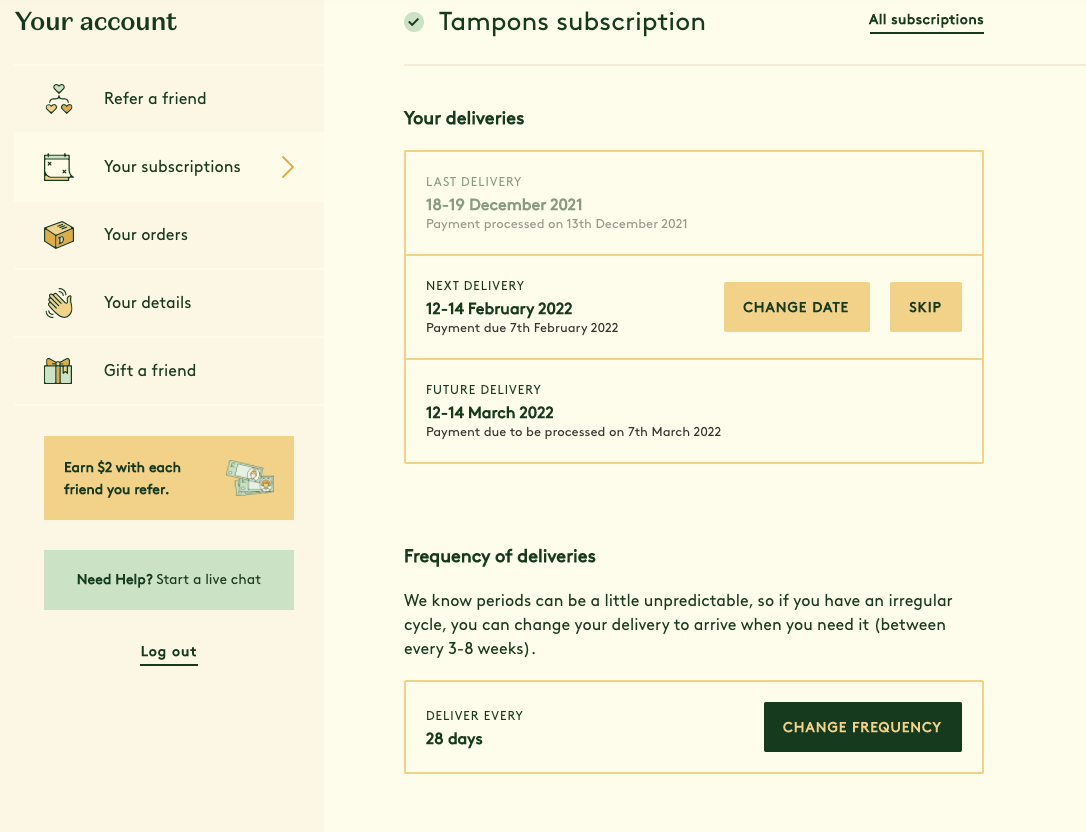Viewport: 1086px width, 832px height.
Task: Select Gift a friend in the sidebar
Action: tap(150, 371)
